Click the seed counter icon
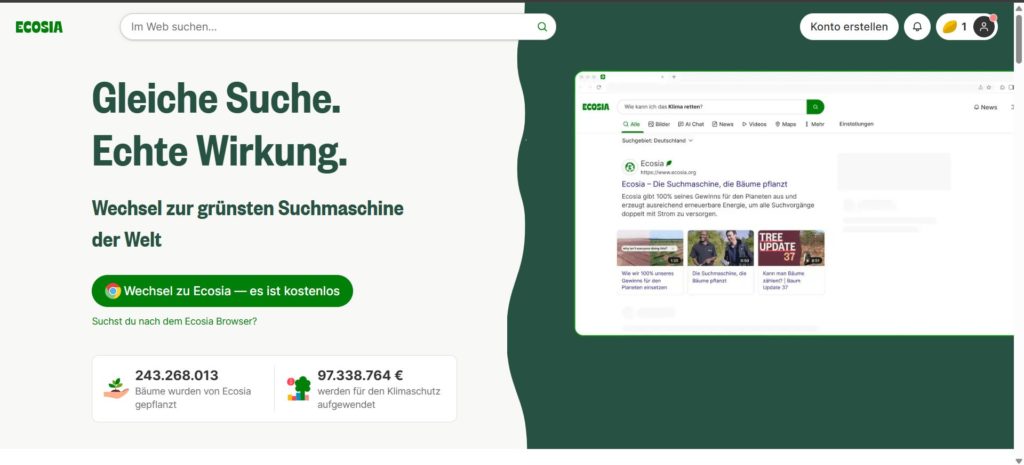This screenshot has width=1024, height=465. [950, 27]
